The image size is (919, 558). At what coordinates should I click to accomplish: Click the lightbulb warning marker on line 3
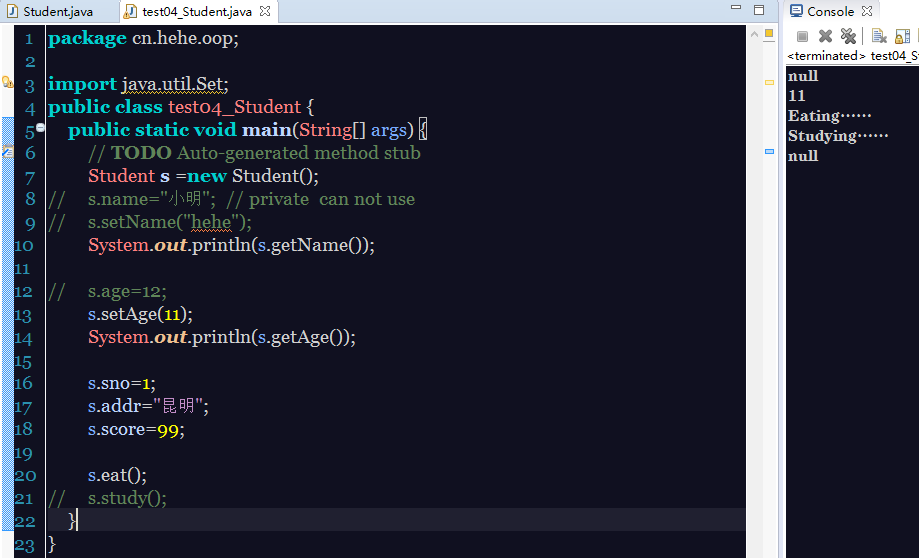(7, 82)
